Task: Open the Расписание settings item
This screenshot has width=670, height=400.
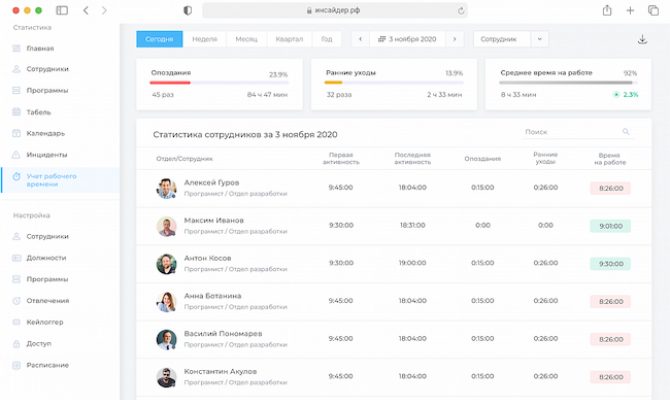Action: 48,365
